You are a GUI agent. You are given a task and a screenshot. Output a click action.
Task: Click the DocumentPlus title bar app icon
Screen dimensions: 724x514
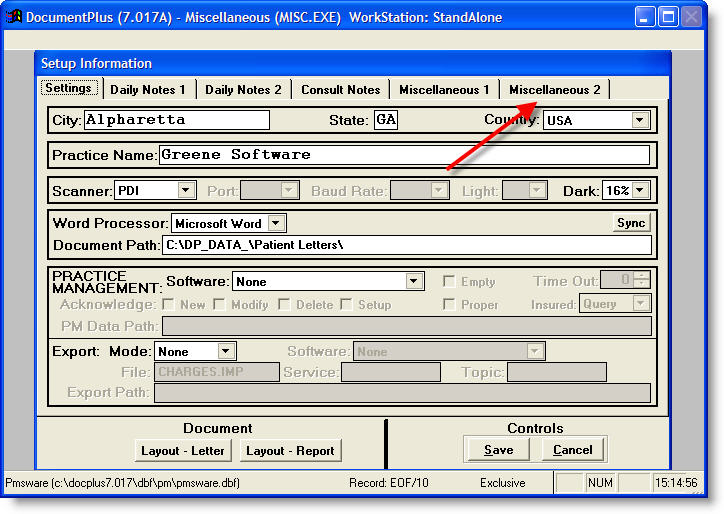pyautogui.click(x=12, y=17)
